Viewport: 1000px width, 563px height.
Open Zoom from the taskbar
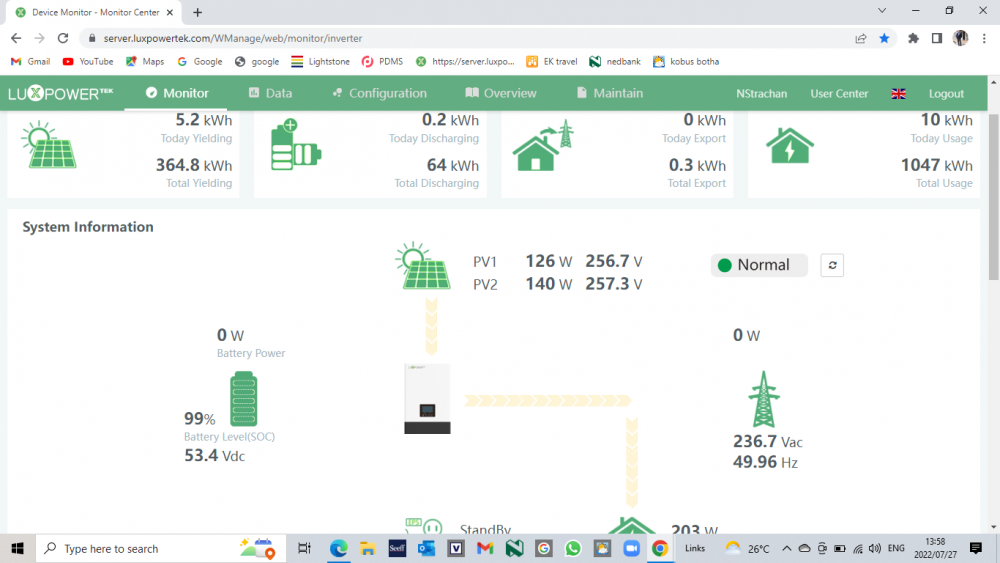pyautogui.click(x=631, y=548)
